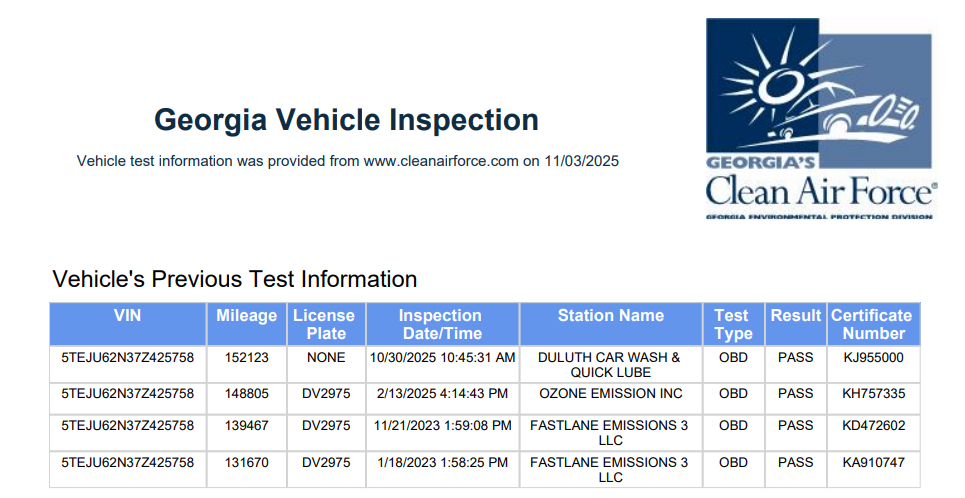The width and height of the screenshot is (965, 498).
Task: Click the NONE license plate cell
Action: pyautogui.click(x=326, y=357)
